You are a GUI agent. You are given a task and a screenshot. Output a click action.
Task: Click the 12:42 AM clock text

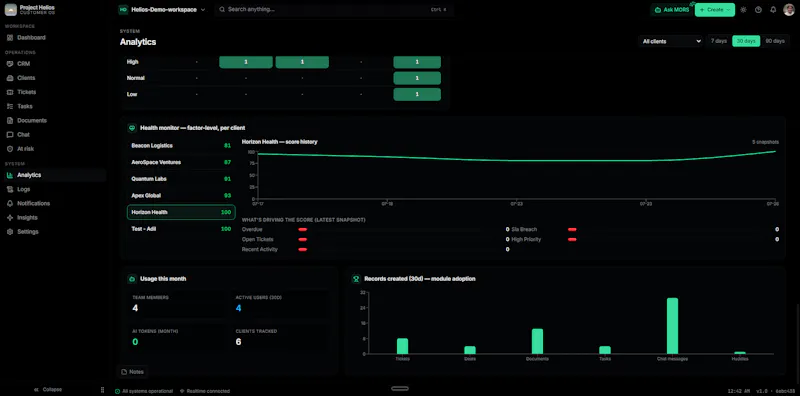(x=739, y=391)
